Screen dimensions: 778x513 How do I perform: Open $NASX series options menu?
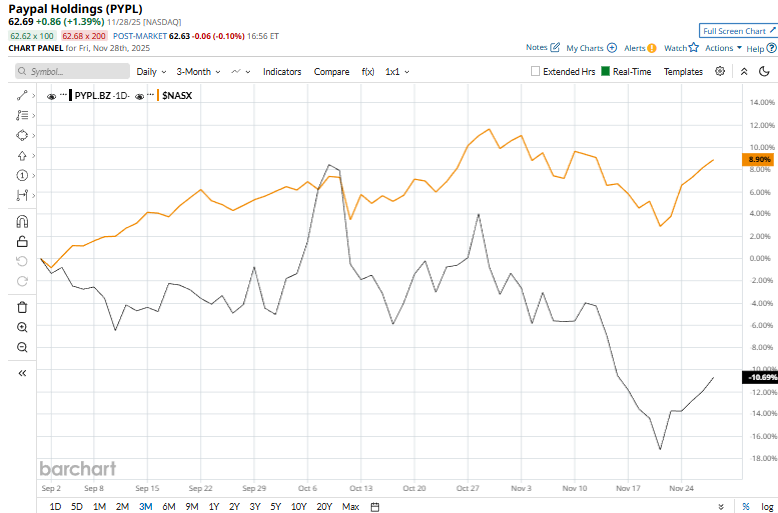pyautogui.click(x=151, y=95)
